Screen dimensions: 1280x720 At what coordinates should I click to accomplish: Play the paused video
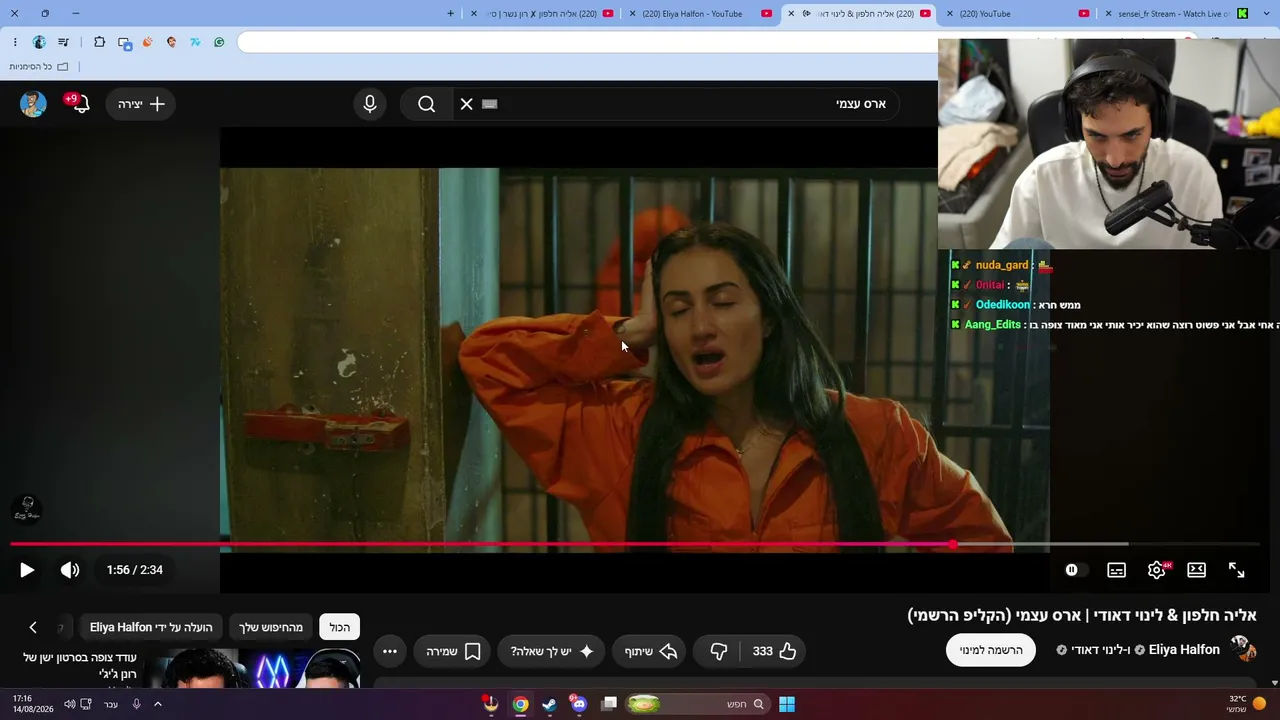coord(27,570)
